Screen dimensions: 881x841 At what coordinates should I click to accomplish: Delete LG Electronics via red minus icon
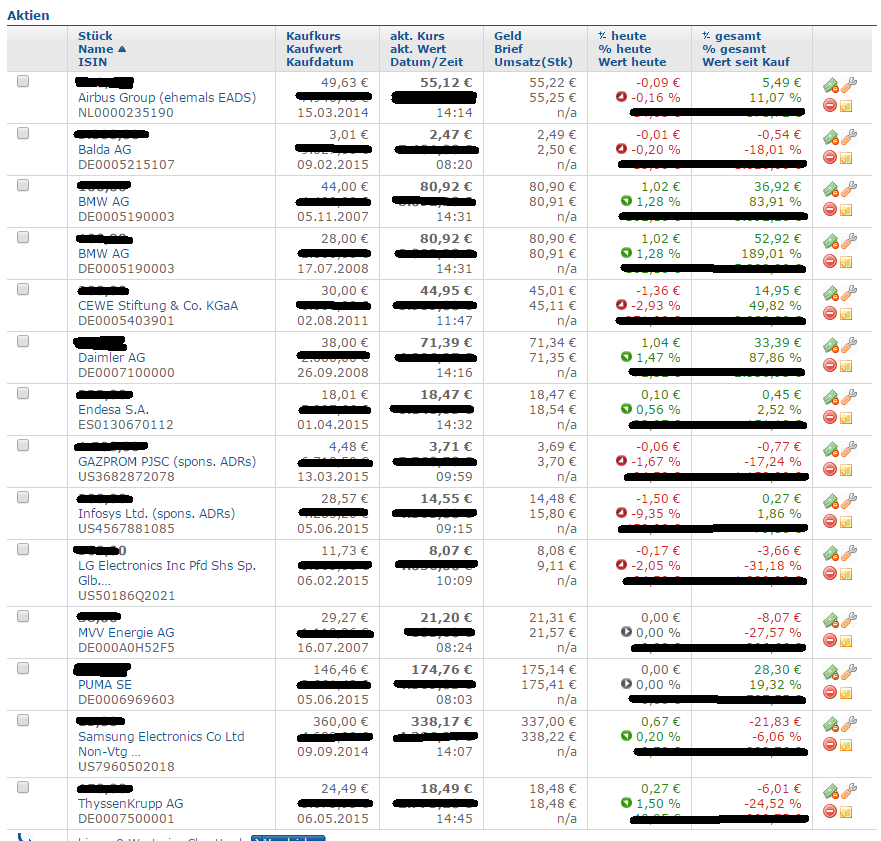(830, 573)
